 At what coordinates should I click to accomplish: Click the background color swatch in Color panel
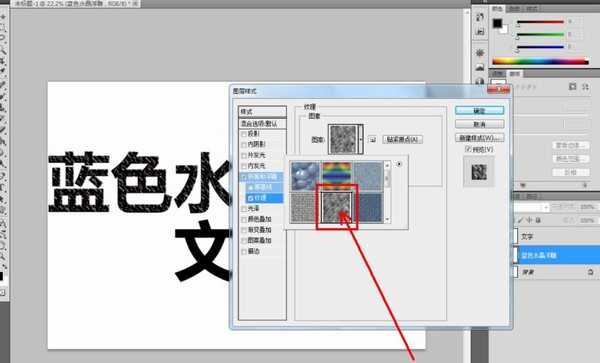(504, 29)
